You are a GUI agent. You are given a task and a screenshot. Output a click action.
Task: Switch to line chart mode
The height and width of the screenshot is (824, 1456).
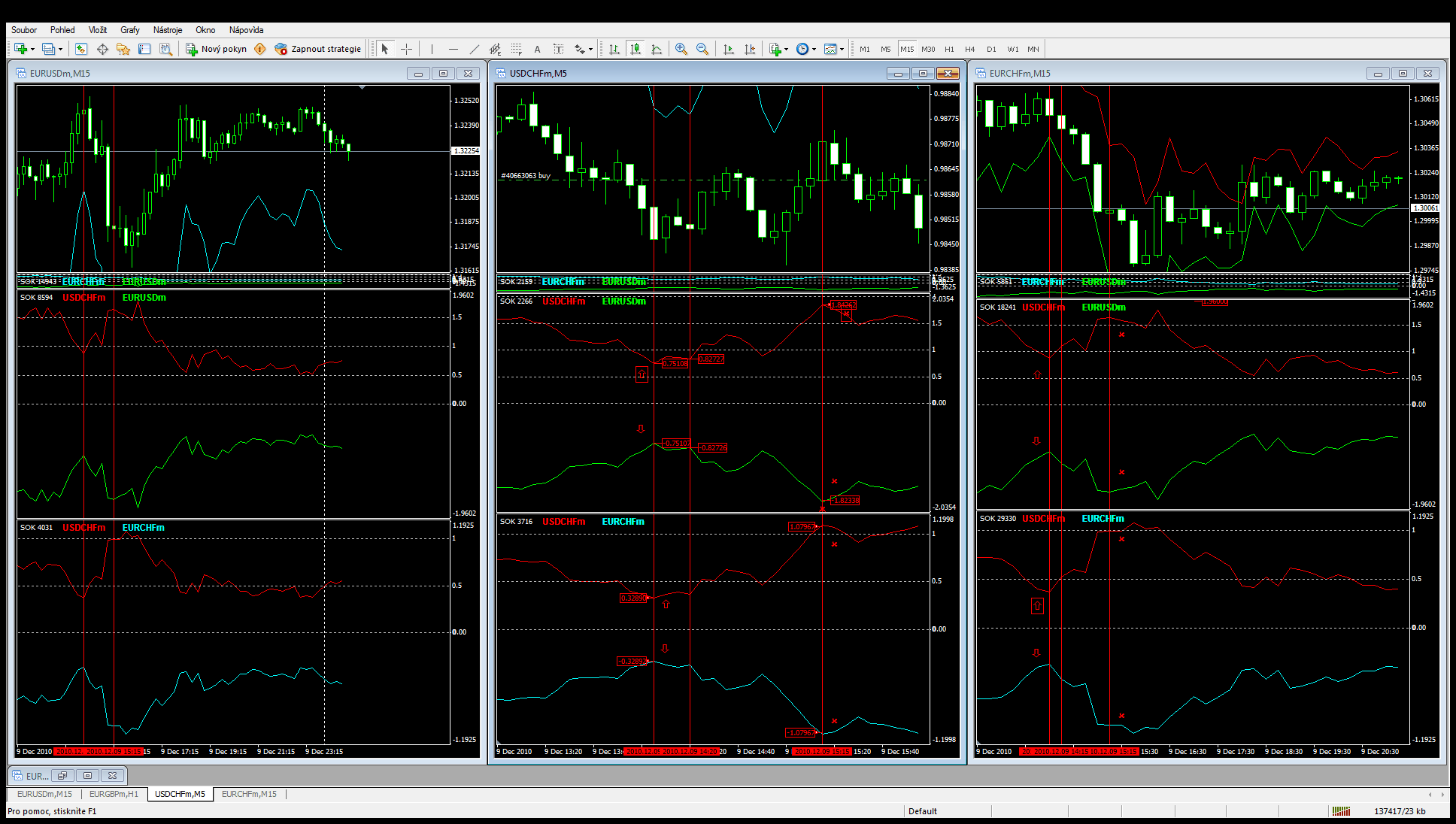pyautogui.click(x=657, y=49)
